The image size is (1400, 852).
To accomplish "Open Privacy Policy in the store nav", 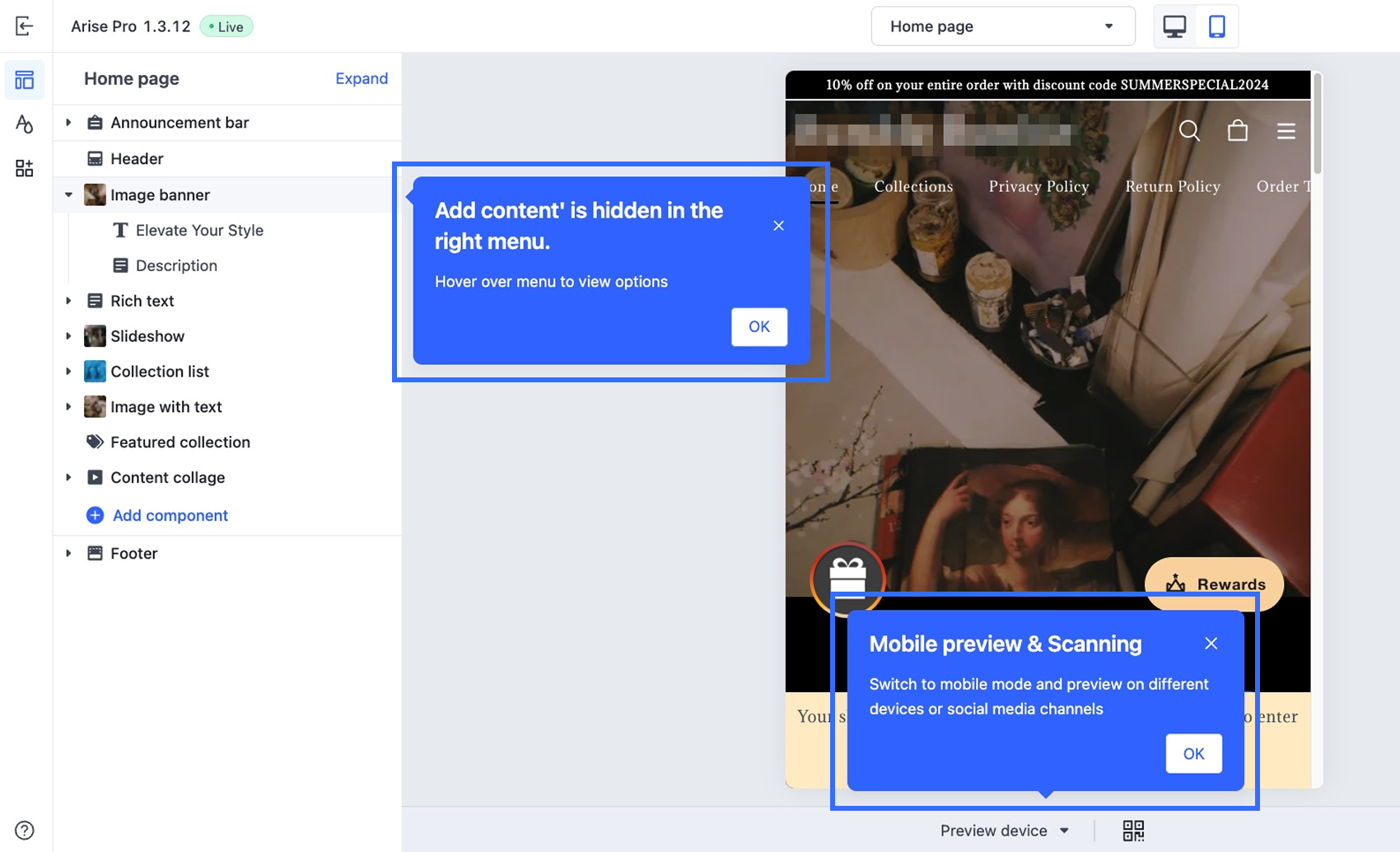I will coord(1038,186).
